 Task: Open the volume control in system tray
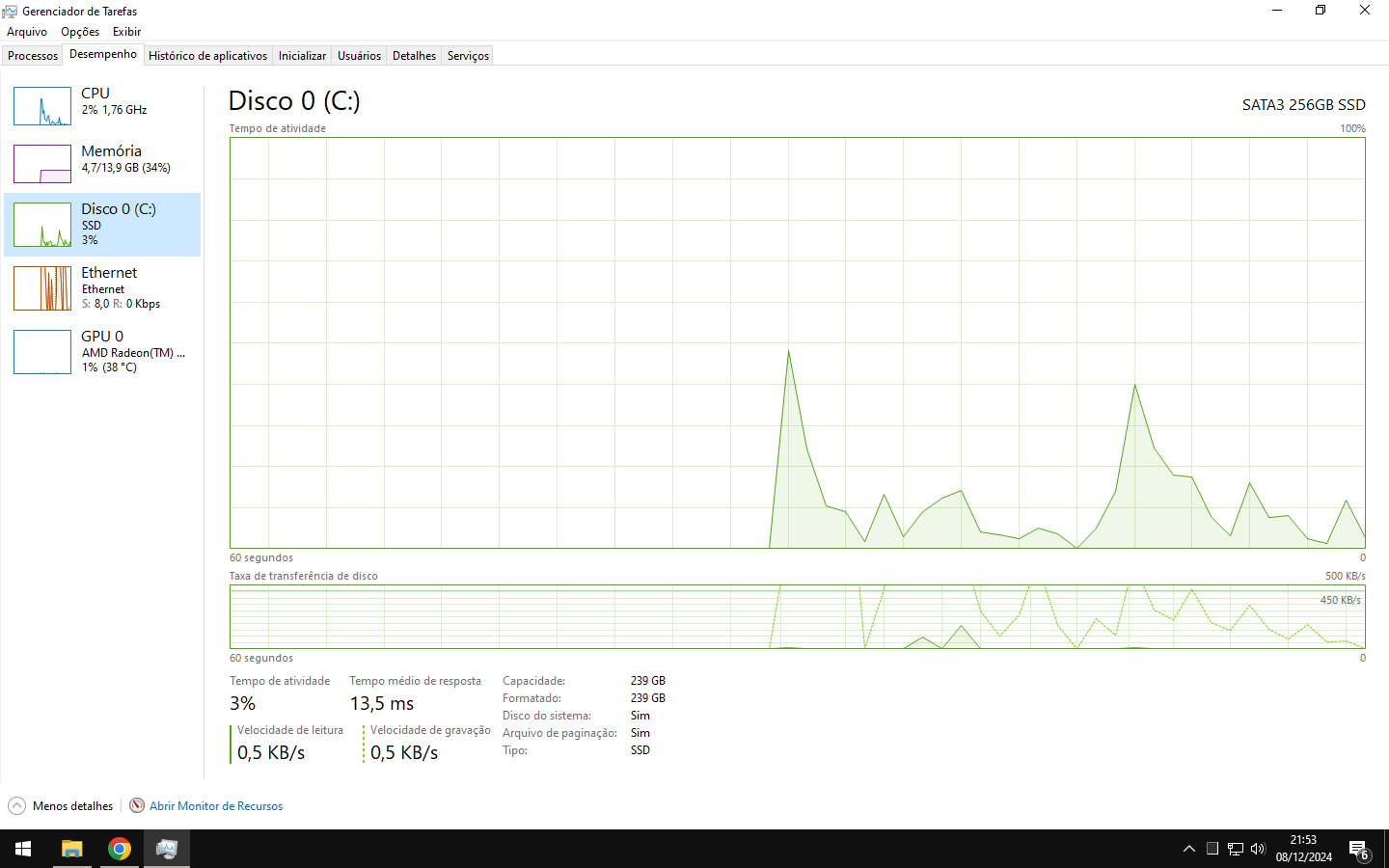[x=1258, y=849]
